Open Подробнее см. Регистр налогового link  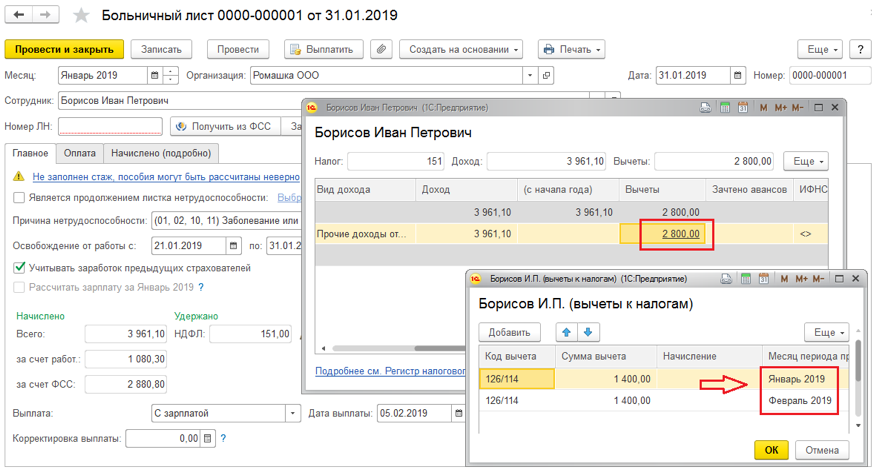pyautogui.click(x=390, y=371)
